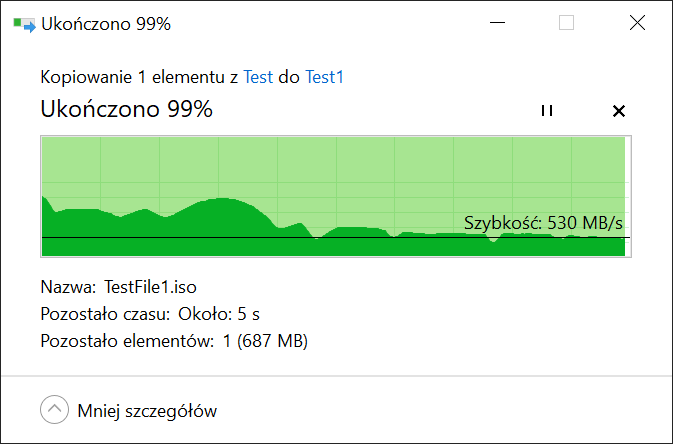
Task: Click the Pozostało elementów 1 (687 MB) line
Action: [x=174, y=341]
